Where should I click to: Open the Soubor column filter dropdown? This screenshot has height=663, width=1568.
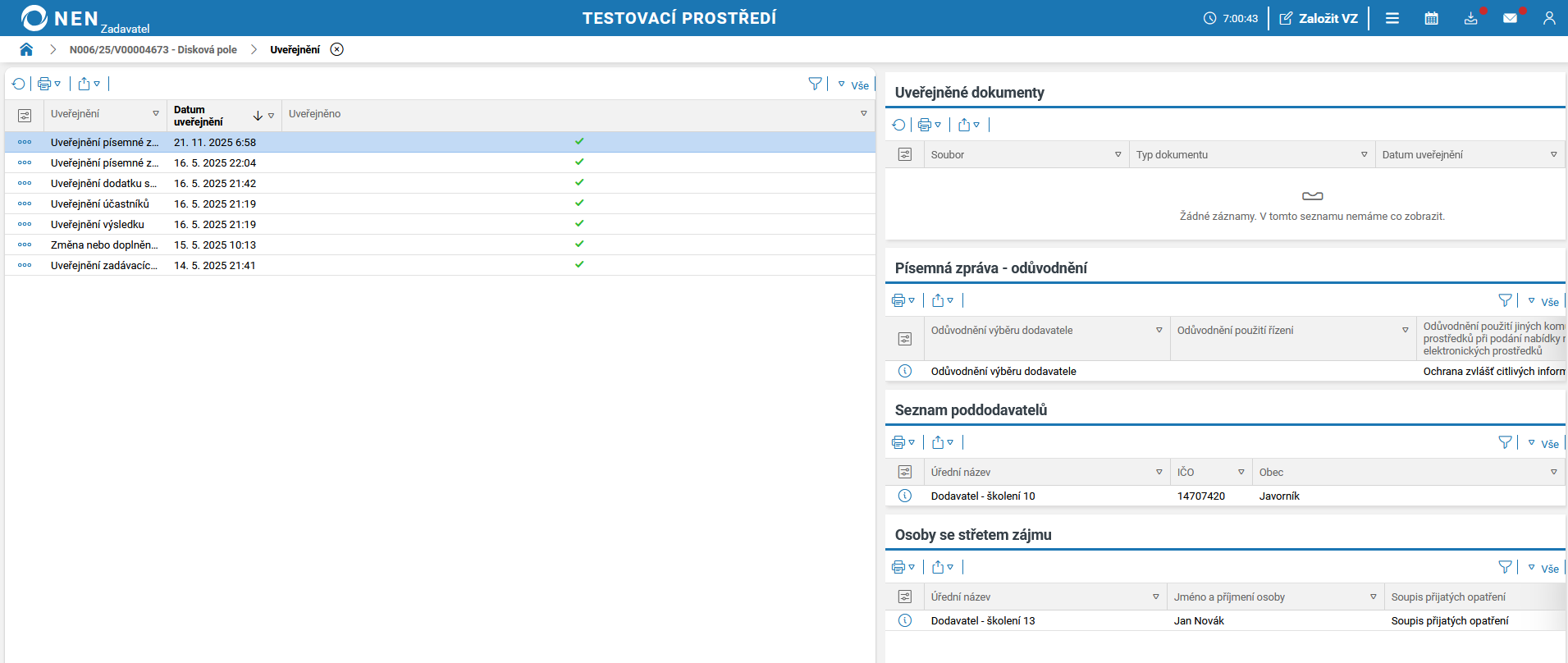[x=1118, y=154]
